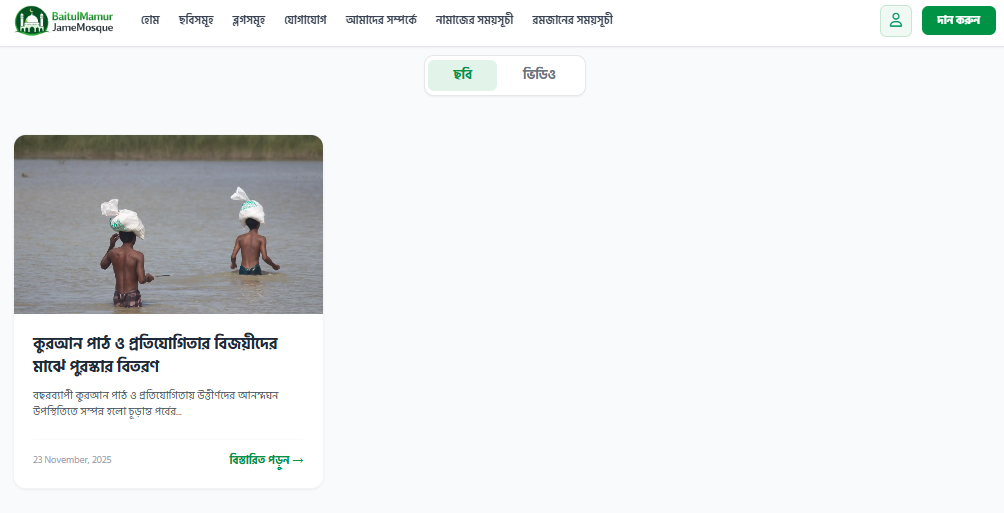View নামাজের সময়সূচী from the navbar
The width and height of the screenshot is (1004, 513).
pos(474,20)
